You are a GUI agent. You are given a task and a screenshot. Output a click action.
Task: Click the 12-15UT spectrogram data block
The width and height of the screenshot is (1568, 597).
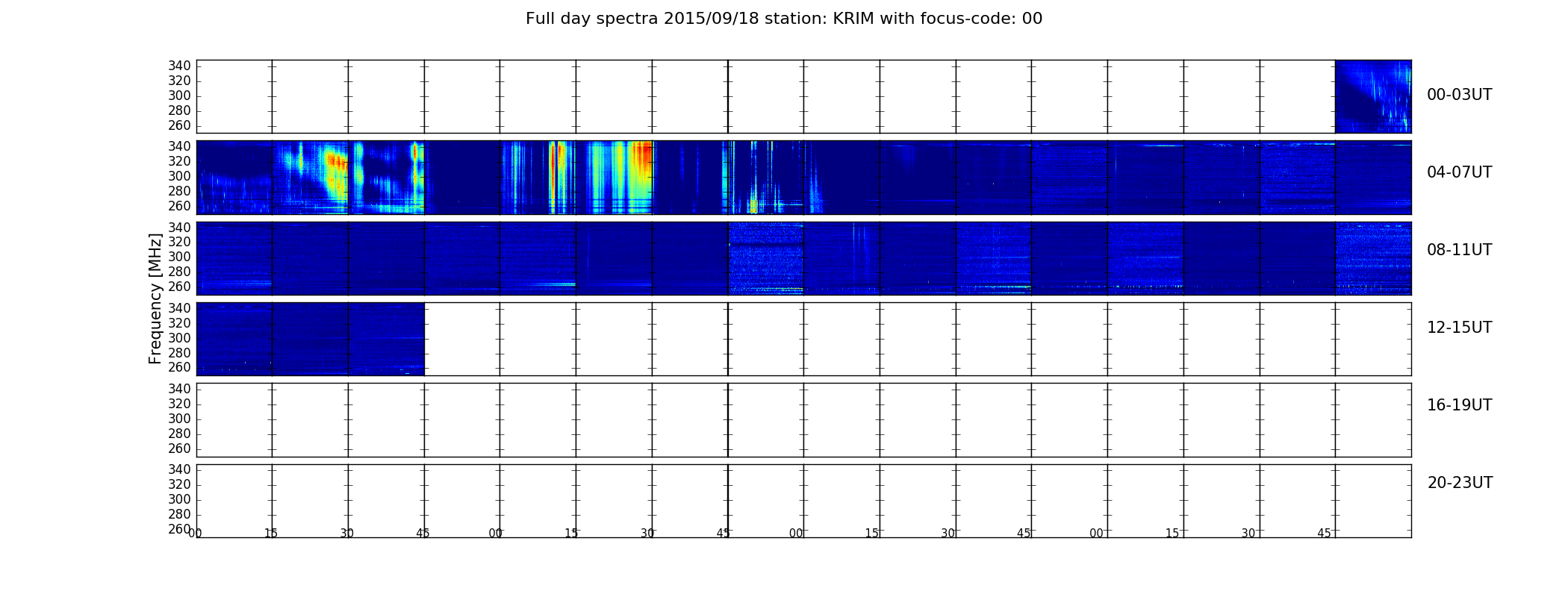(x=310, y=339)
